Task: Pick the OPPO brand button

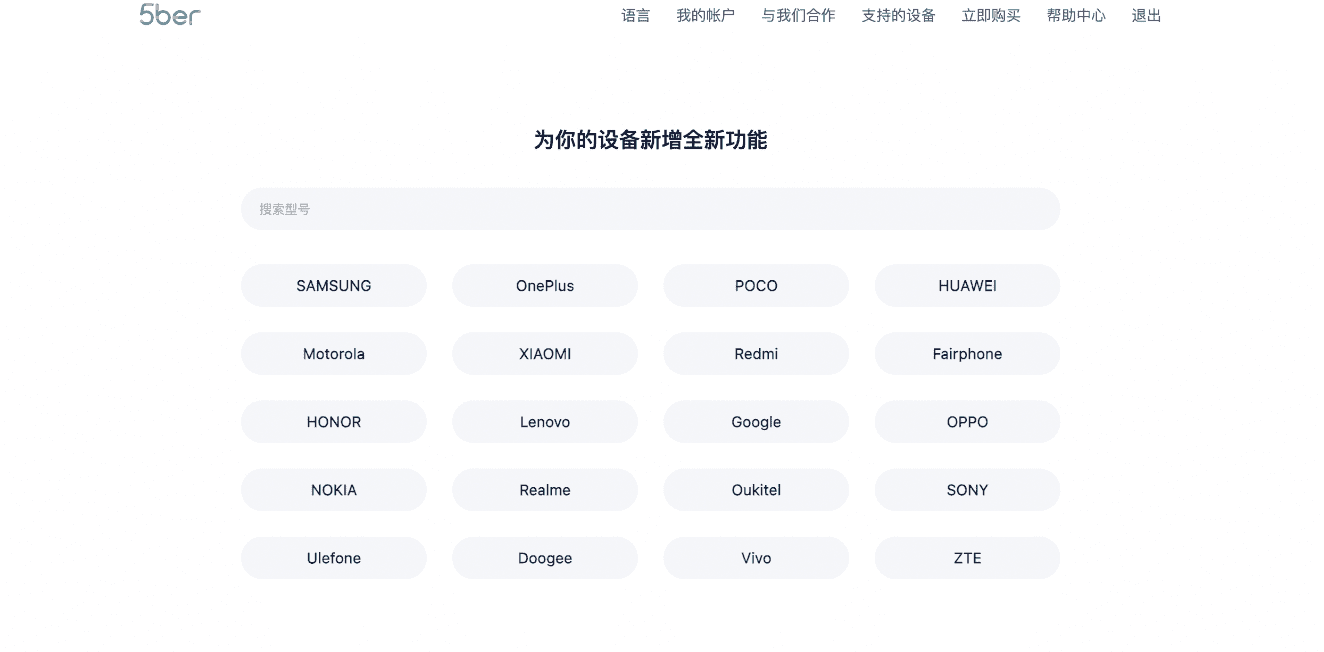Action: click(967, 421)
